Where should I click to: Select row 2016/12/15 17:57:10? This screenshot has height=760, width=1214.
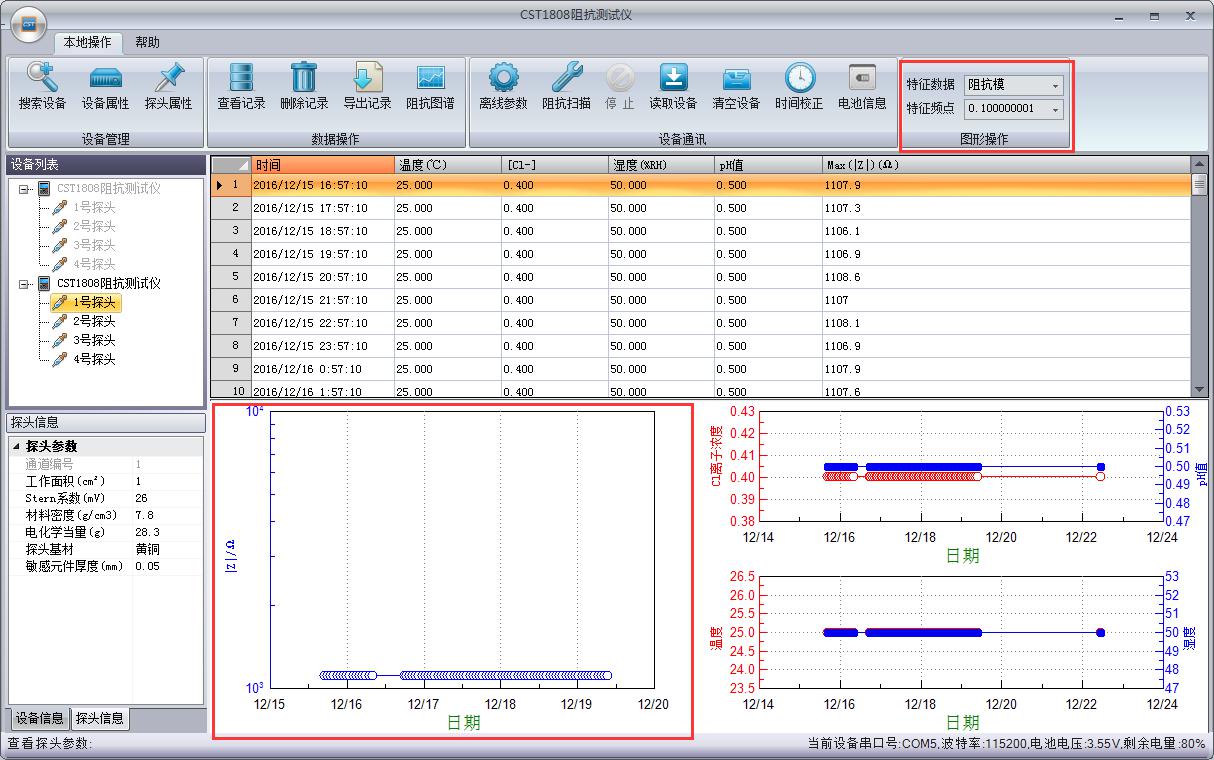coord(702,208)
